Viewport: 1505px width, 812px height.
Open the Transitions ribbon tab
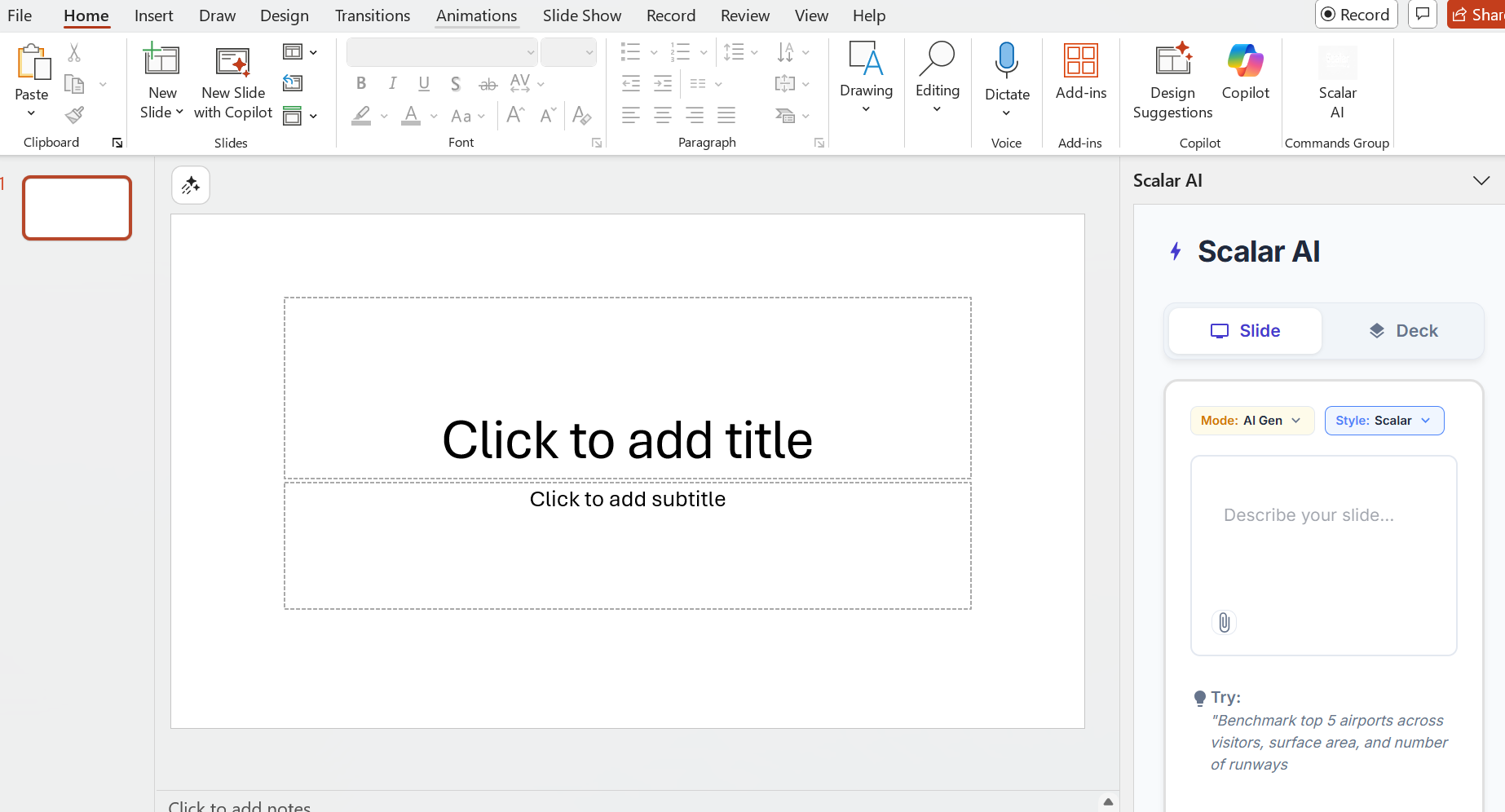coord(373,15)
